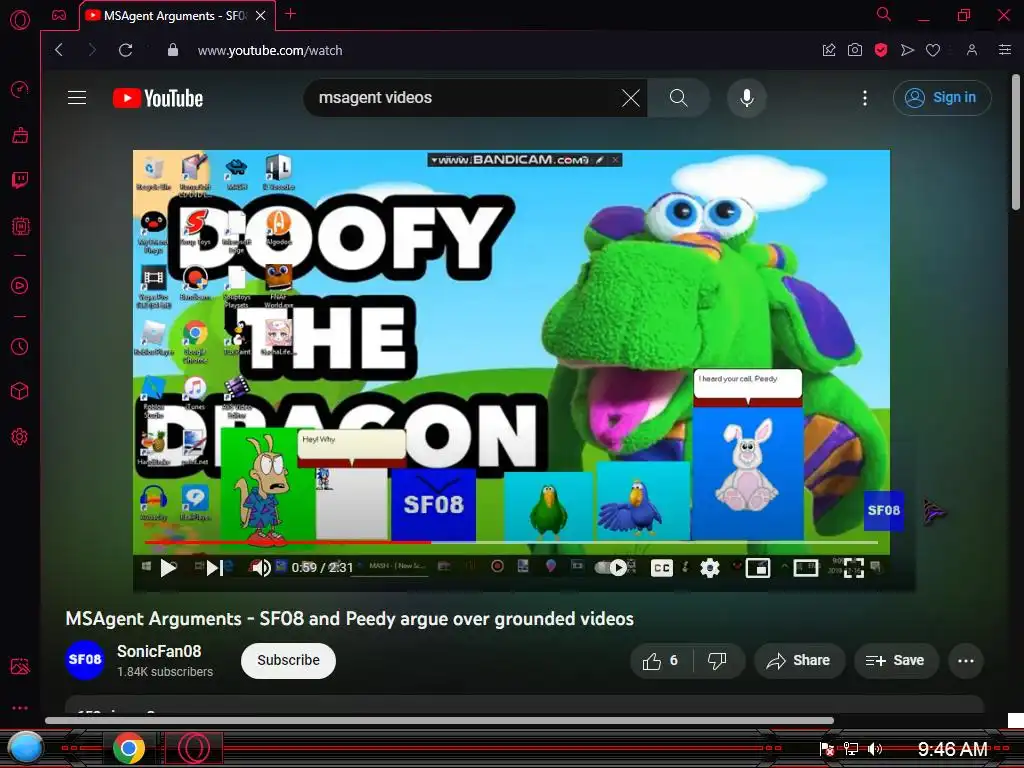Open History clock icon in sidebar
The image size is (1024, 768).
(20, 346)
